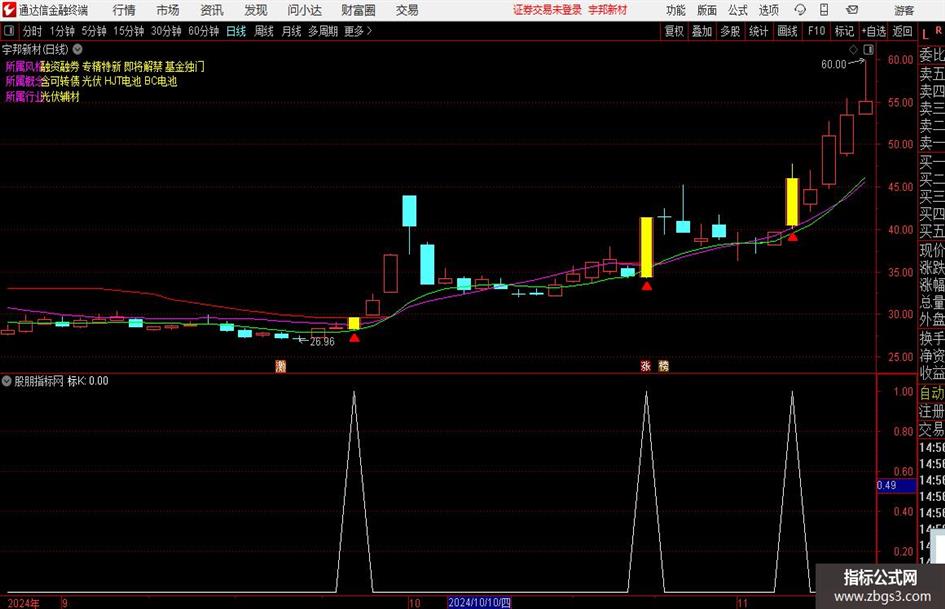Click the 2024/10/10/四 date label
The height and width of the screenshot is (609, 945).
pyautogui.click(x=479, y=602)
